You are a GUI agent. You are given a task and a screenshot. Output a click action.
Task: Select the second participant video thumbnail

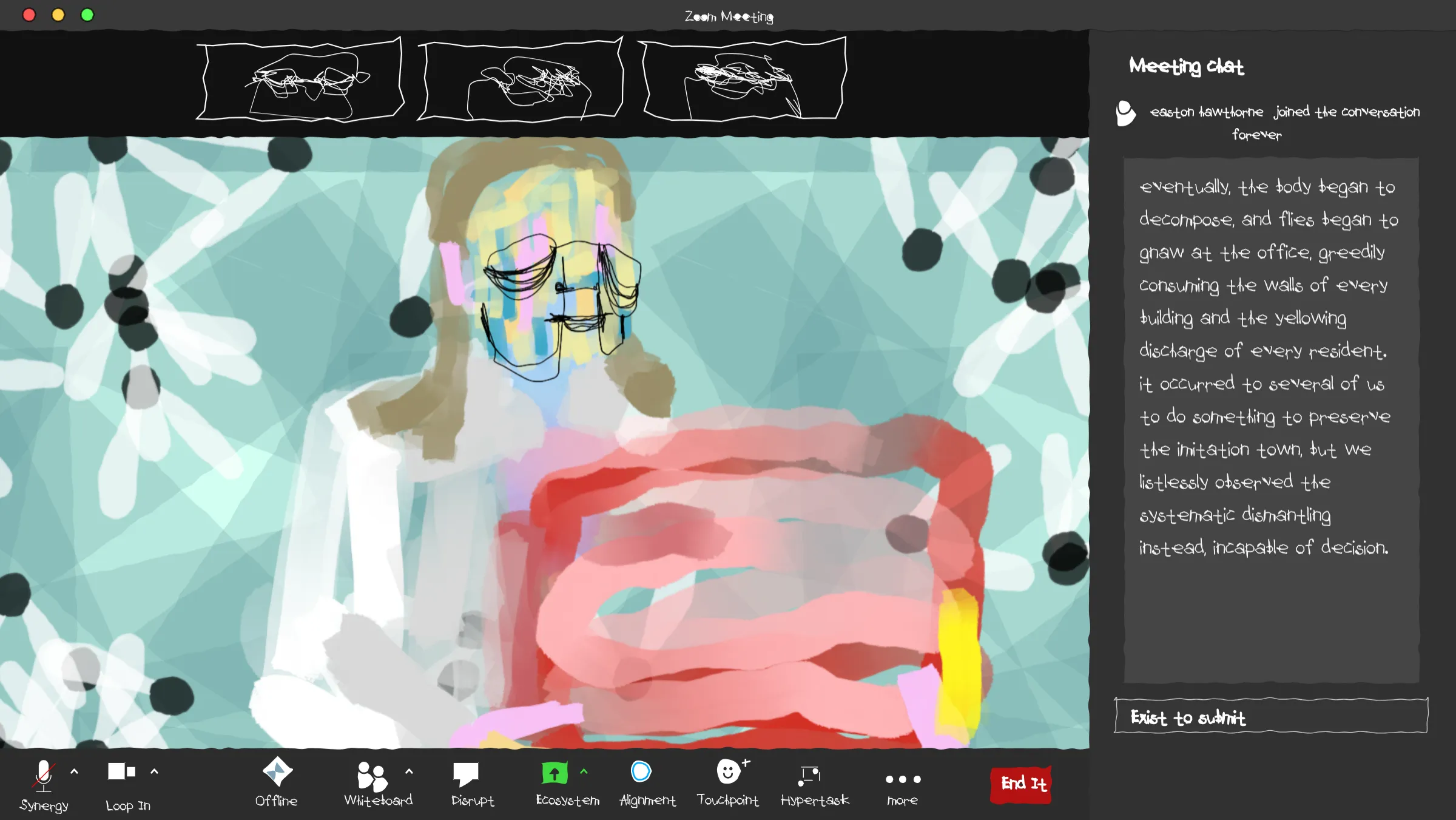[x=521, y=80]
